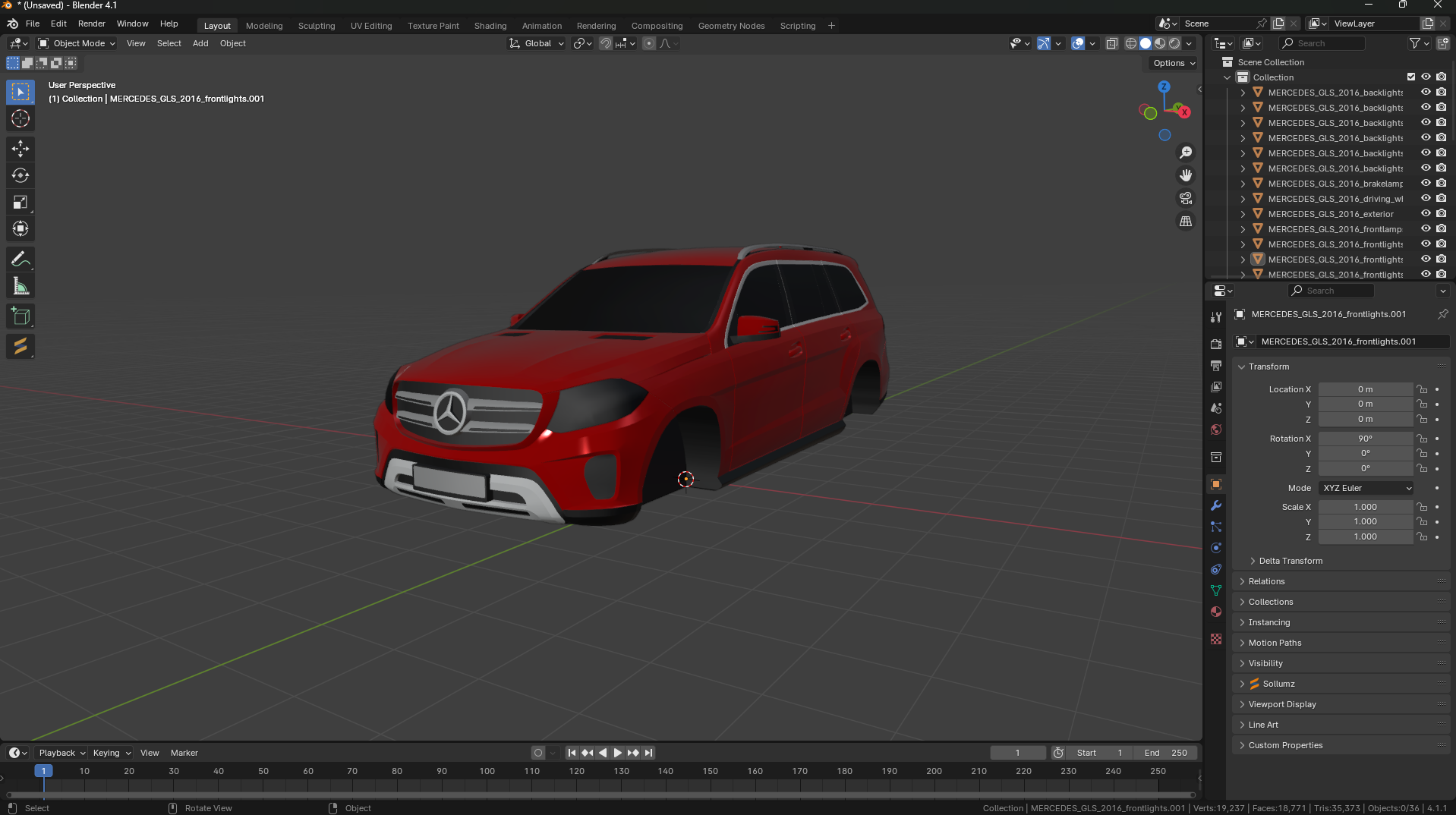Open the Scene properties tab
The image size is (1456, 815).
click(x=1216, y=408)
